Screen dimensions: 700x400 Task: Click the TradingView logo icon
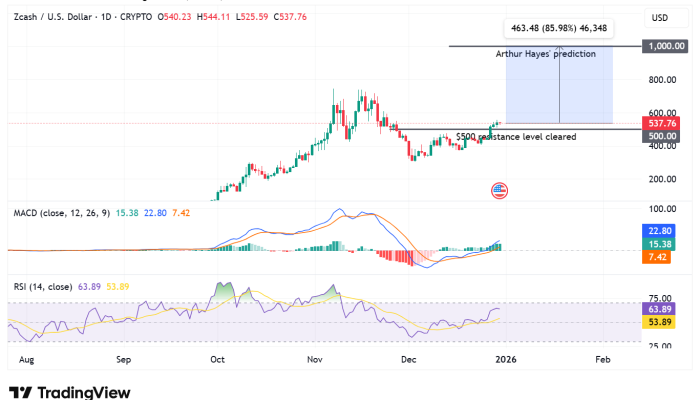[x=19, y=391]
